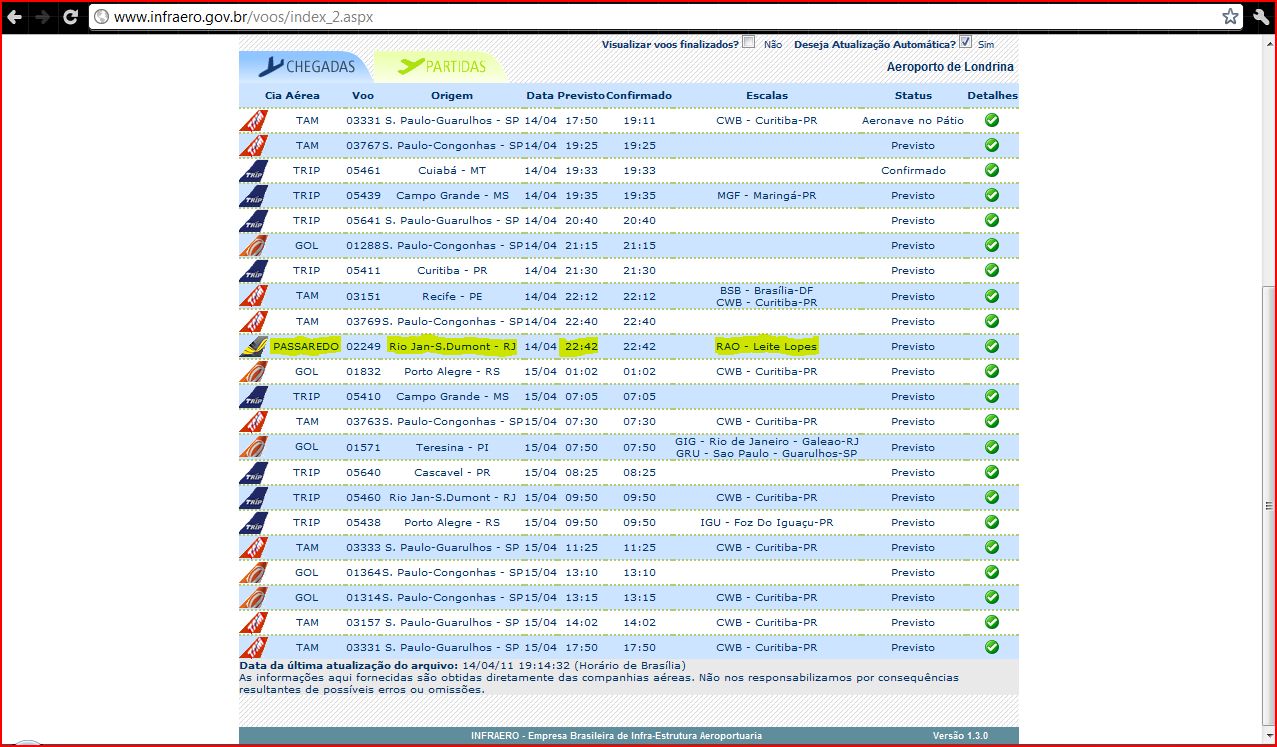Open details icon for TRIP flight 05438
1277x747 pixels.
tap(992, 522)
